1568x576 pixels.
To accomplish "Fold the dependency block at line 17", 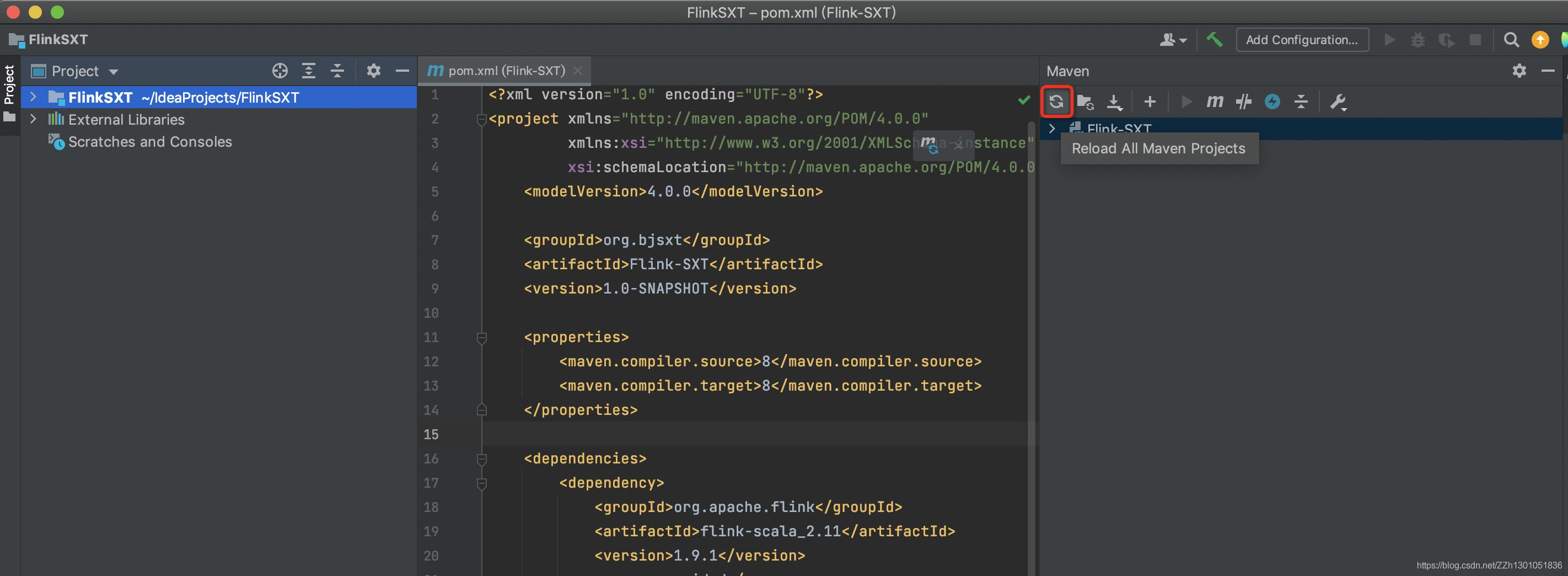I will coord(481,483).
